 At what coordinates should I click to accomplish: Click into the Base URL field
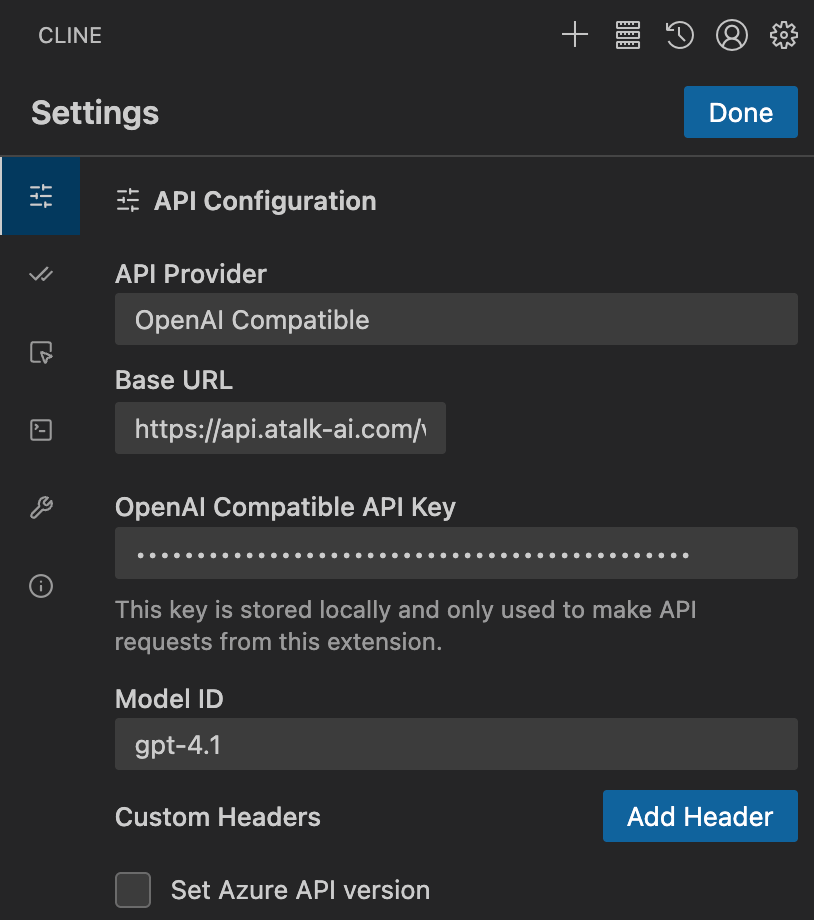(x=280, y=429)
